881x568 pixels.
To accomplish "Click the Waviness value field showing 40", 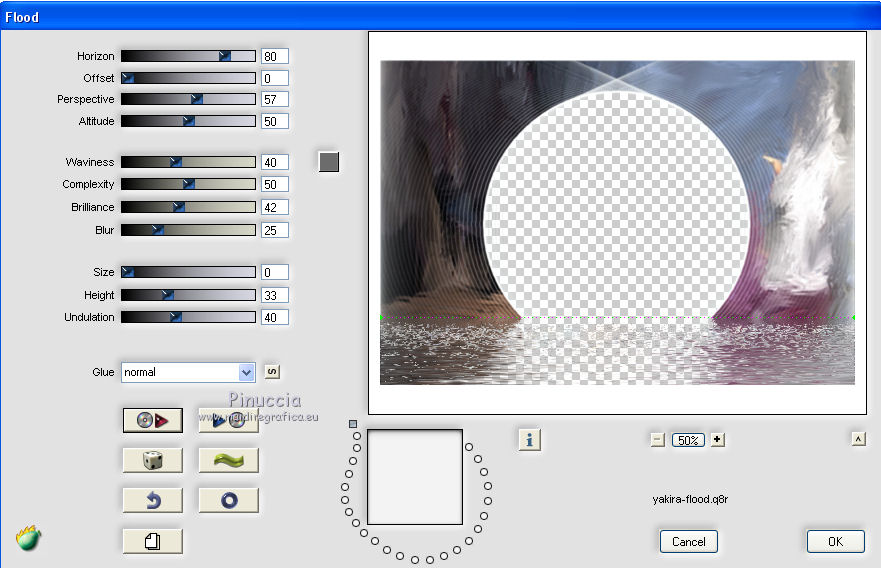I will pyautogui.click(x=275, y=162).
